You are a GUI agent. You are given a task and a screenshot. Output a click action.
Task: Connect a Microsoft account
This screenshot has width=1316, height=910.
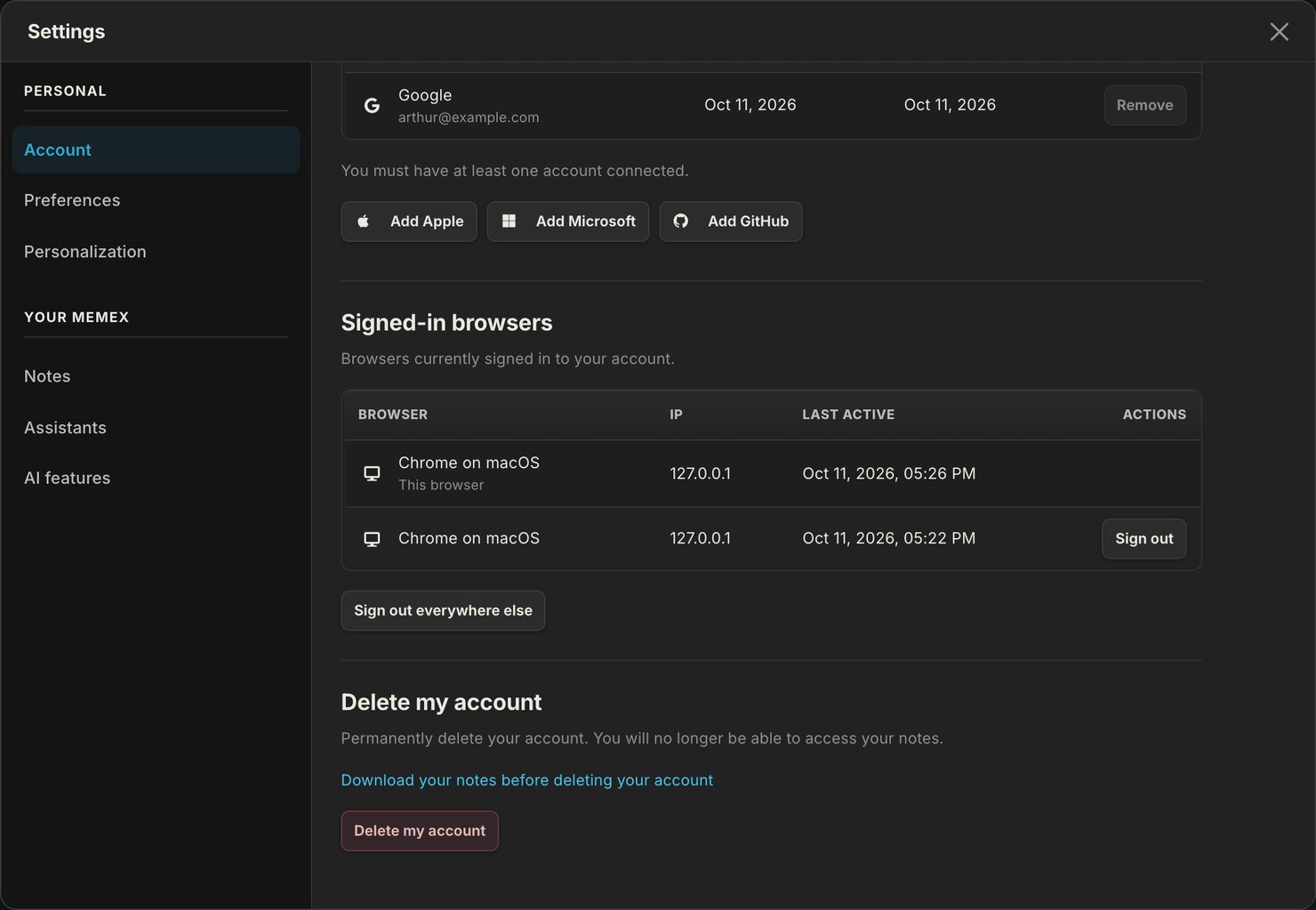pyautogui.click(x=568, y=221)
